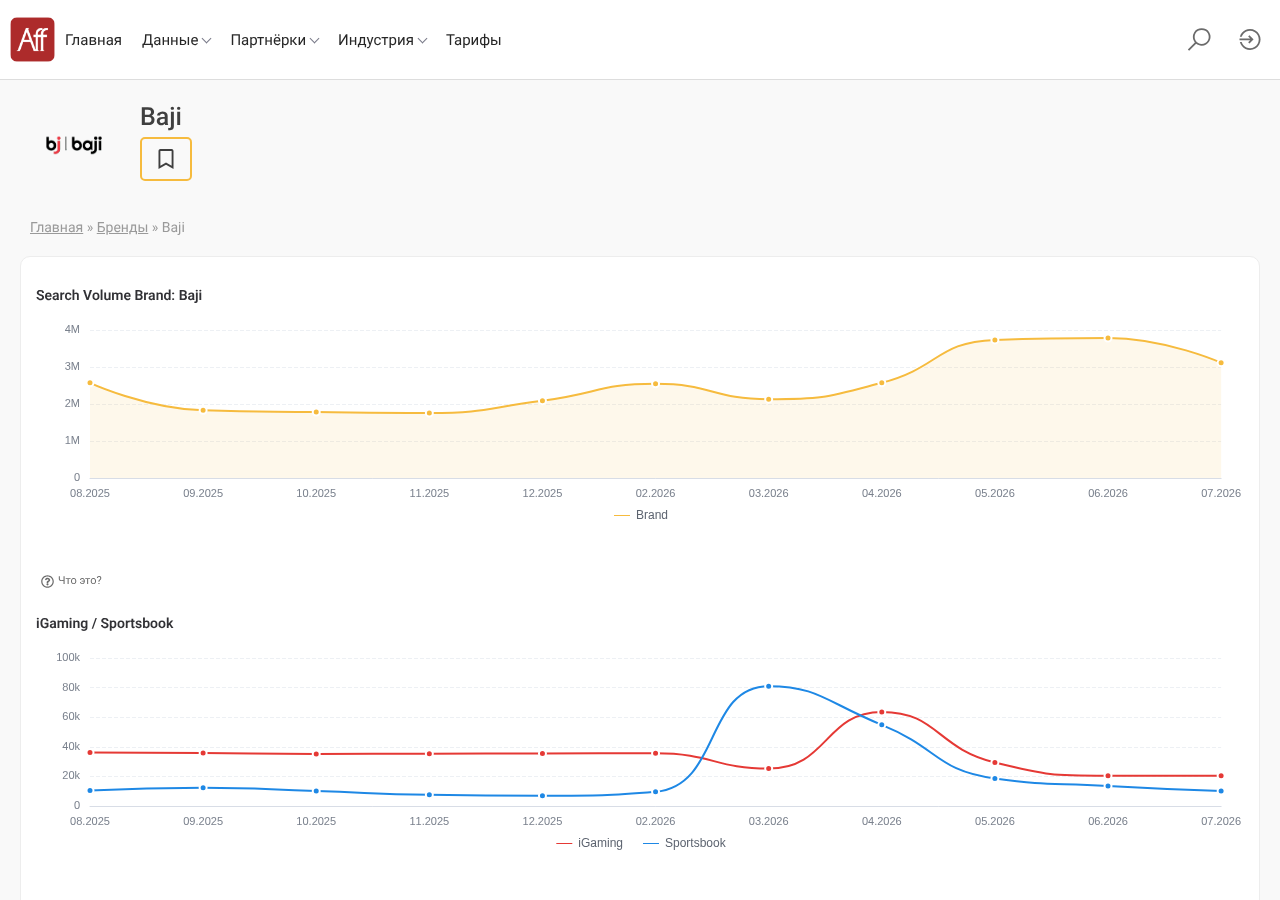Image resolution: width=1280 pixels, height=900 pixels.
Task: Go to the Главная menu item
Action: pyautogui.click(x=93, y=40)
